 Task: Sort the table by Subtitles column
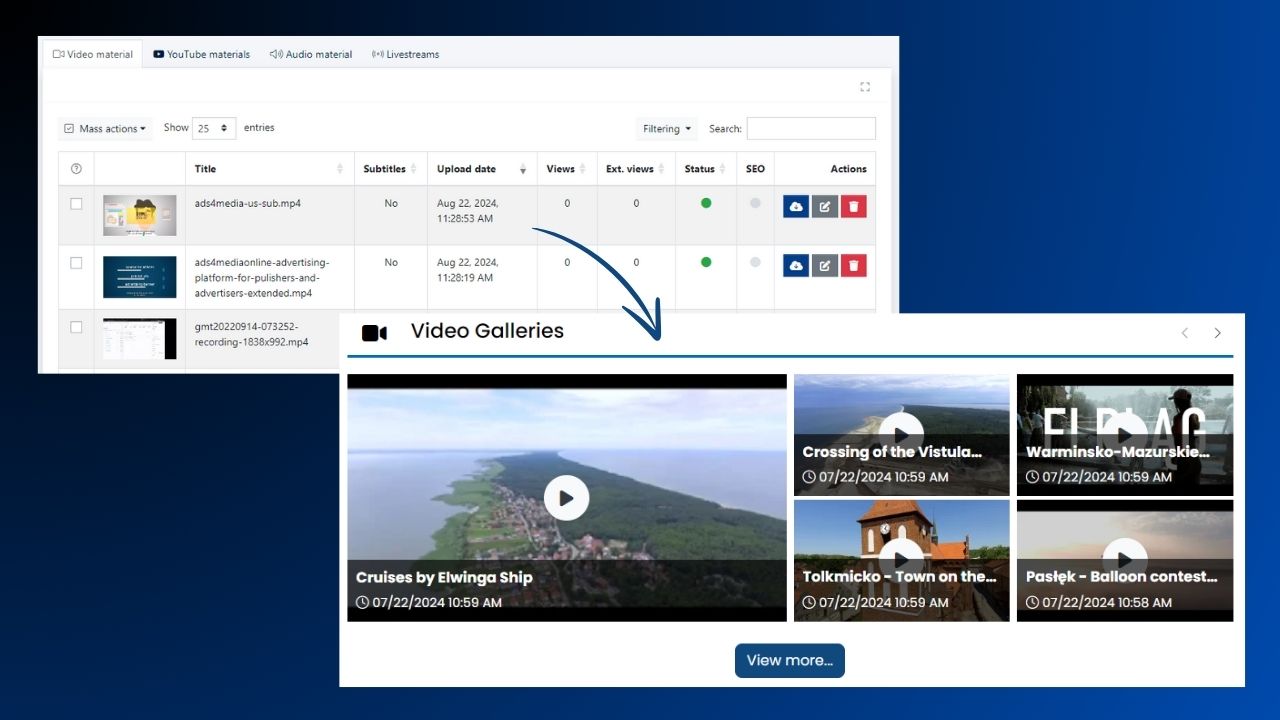[391, 169]
